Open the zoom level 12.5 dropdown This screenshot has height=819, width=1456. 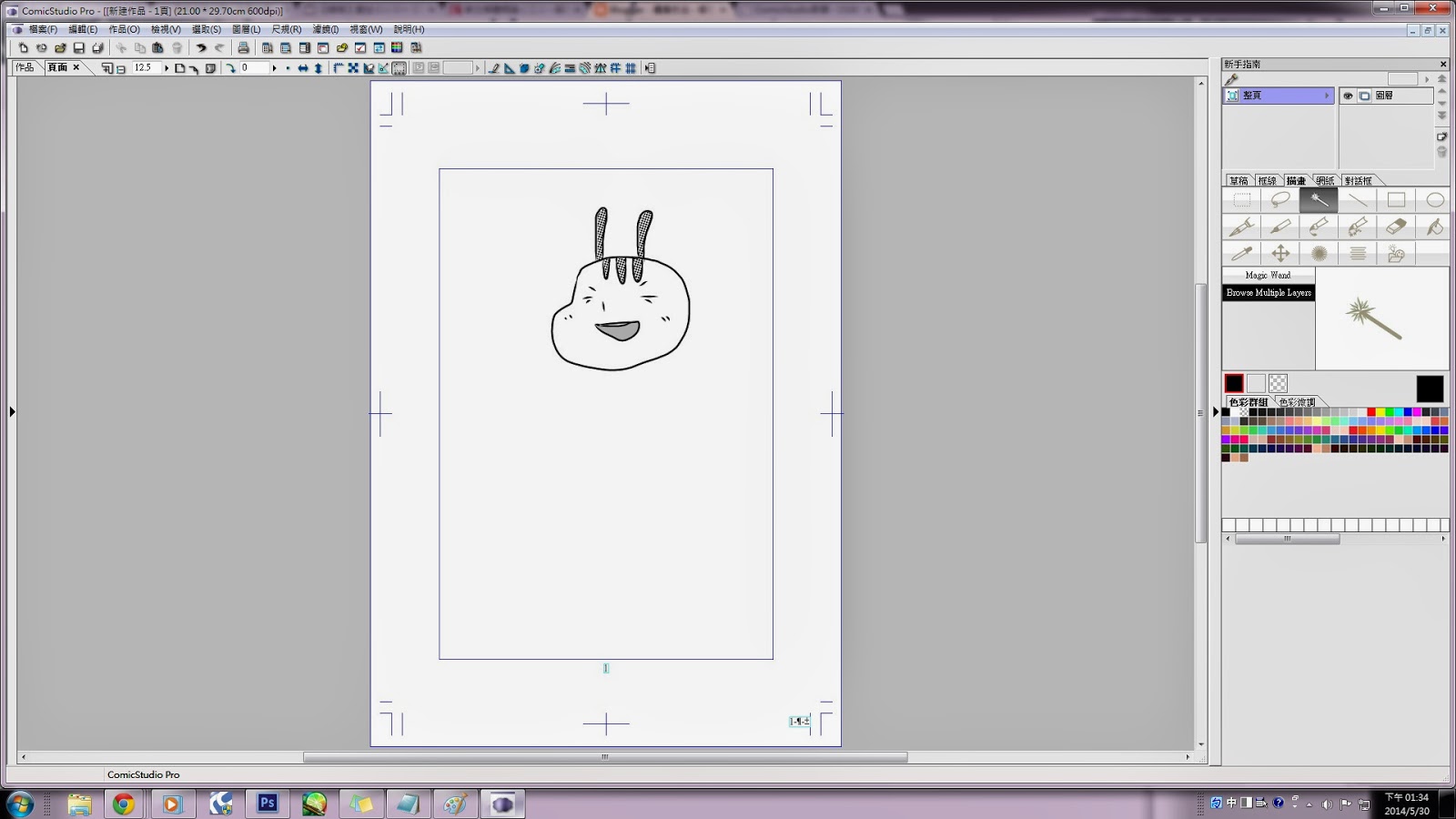pyautogui.click(x=167, y=67)
